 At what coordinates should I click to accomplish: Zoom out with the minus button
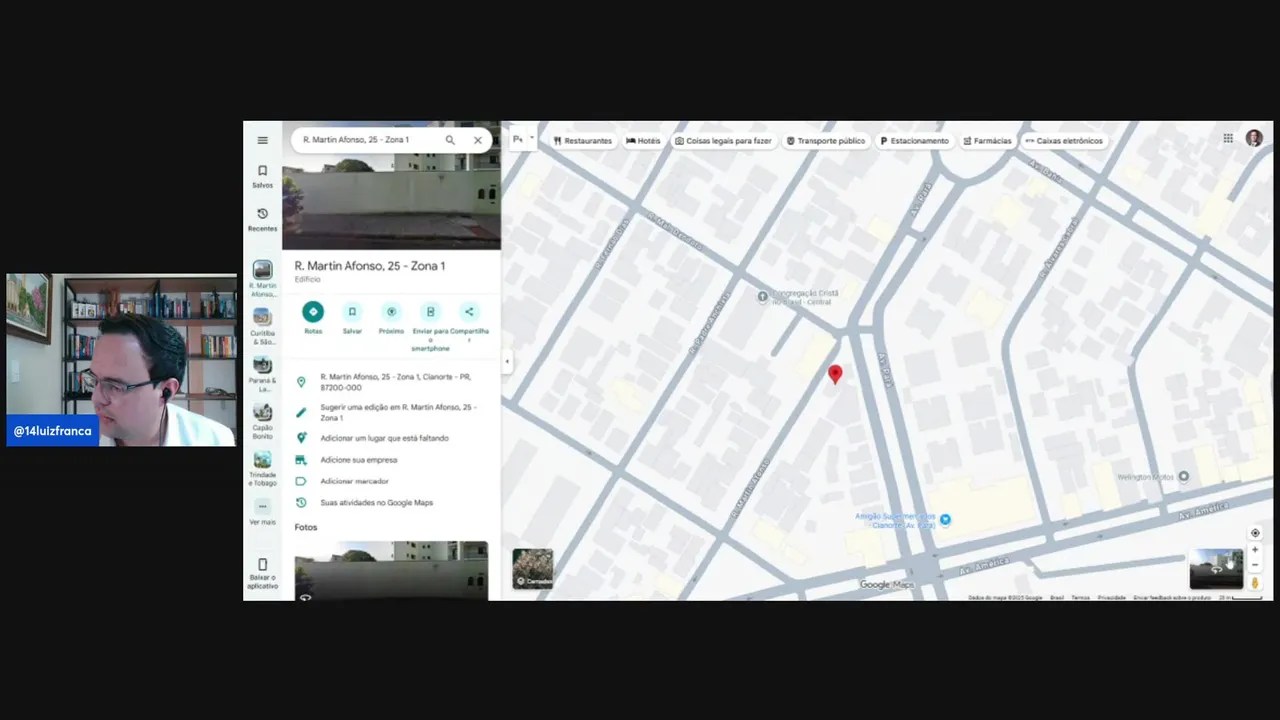[1255, 564]
